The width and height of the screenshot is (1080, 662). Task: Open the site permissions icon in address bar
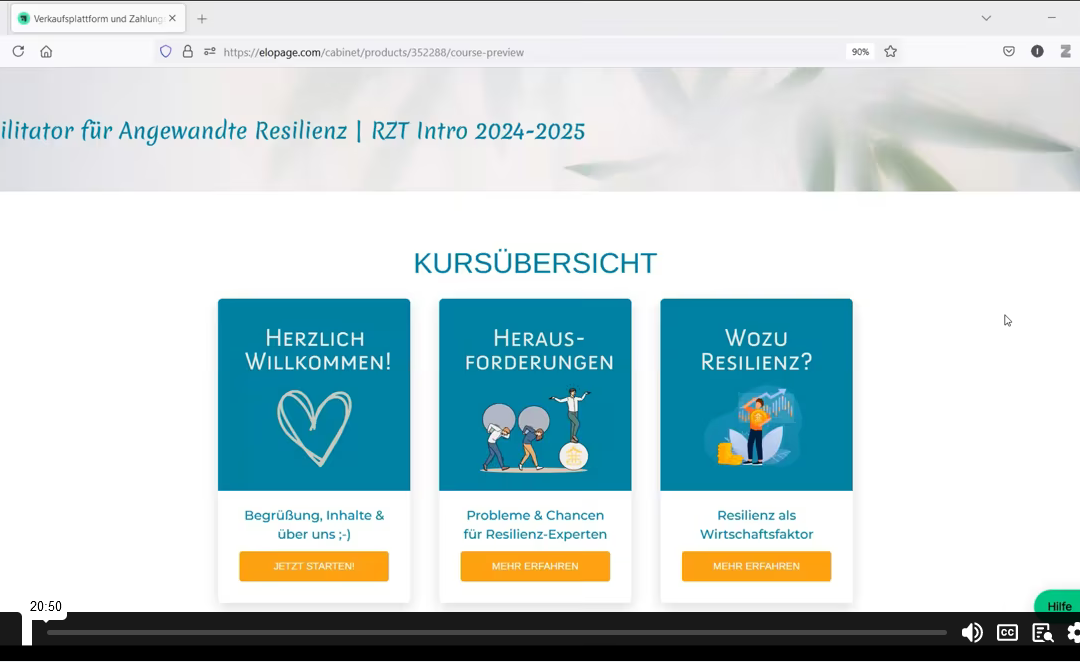(210, 52)
